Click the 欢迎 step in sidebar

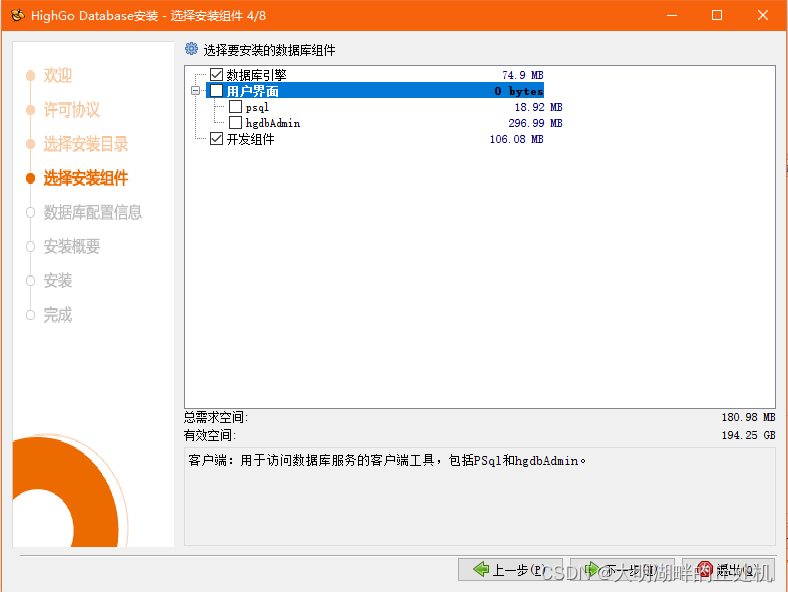[57, 75]
